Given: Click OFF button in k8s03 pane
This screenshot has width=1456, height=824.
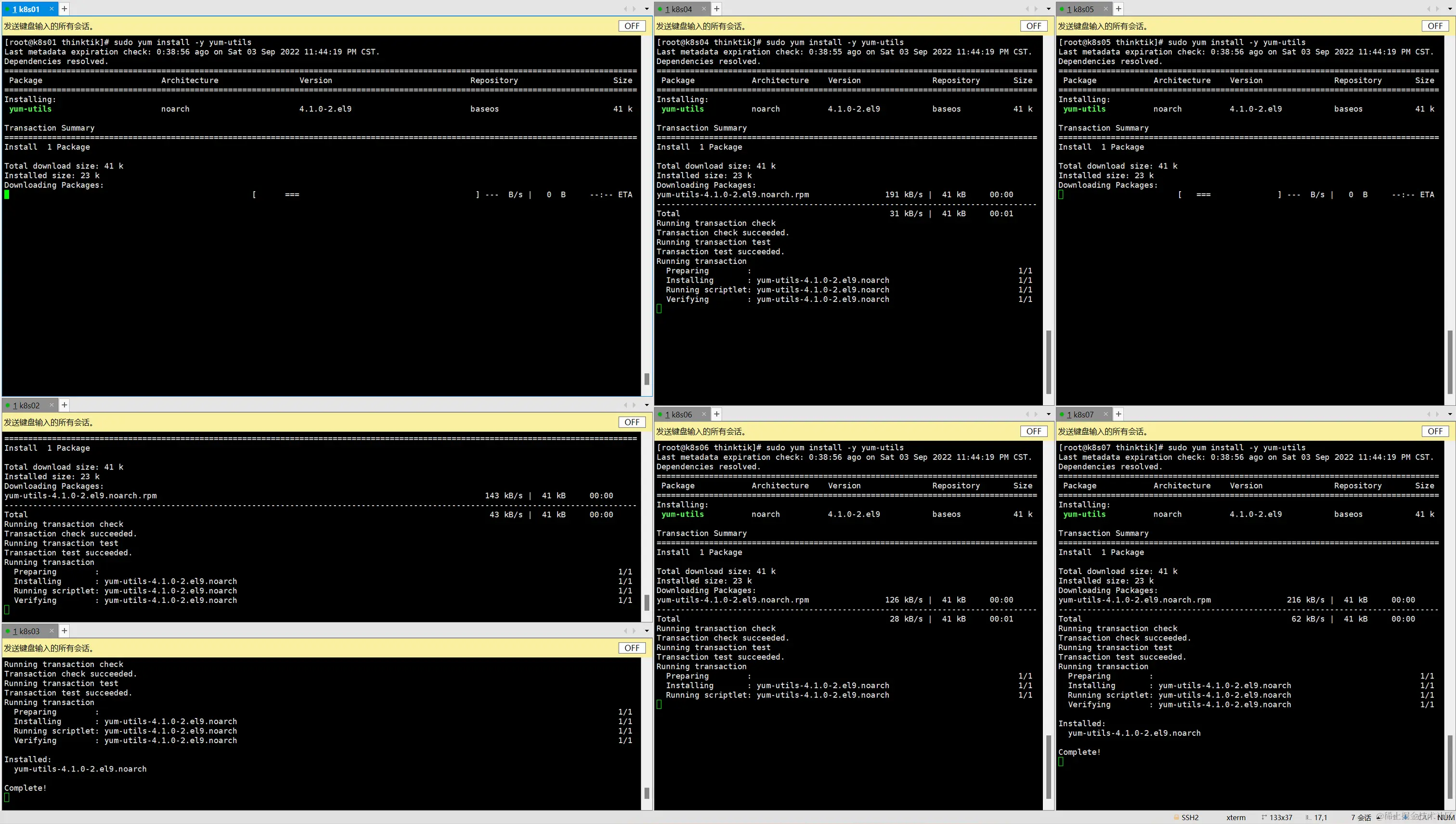Looking at the screenshot, I should [x=632, y=648].
